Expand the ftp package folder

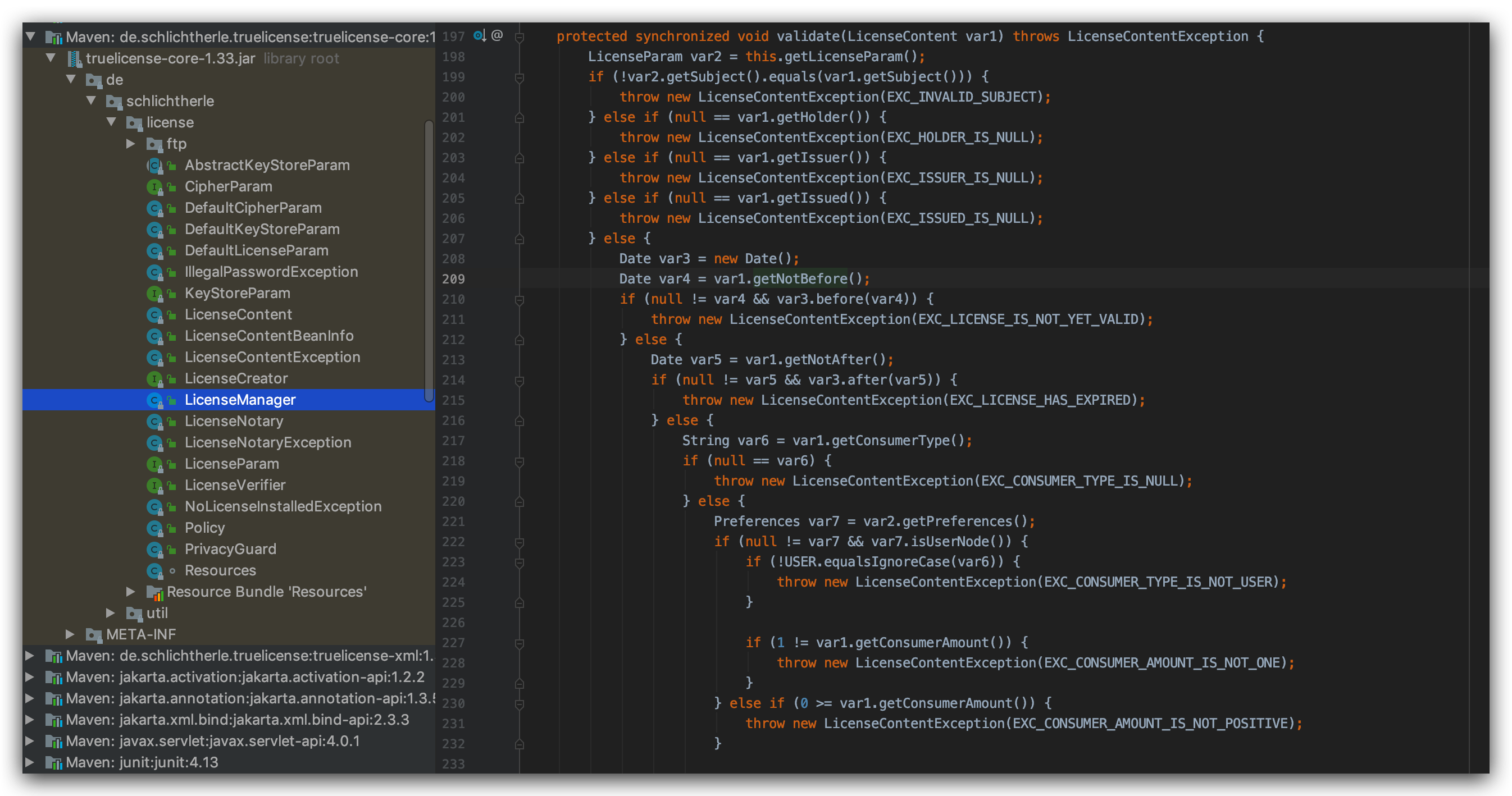(131, 144)
